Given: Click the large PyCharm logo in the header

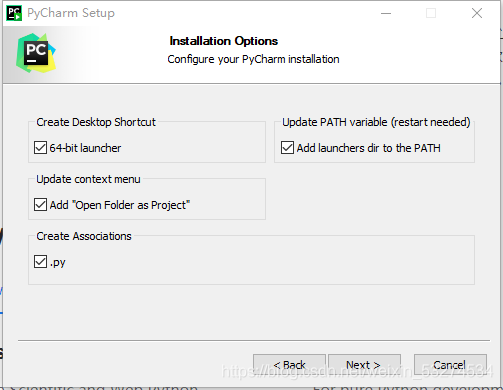Looking at the screenshot, I should point(36,53).
